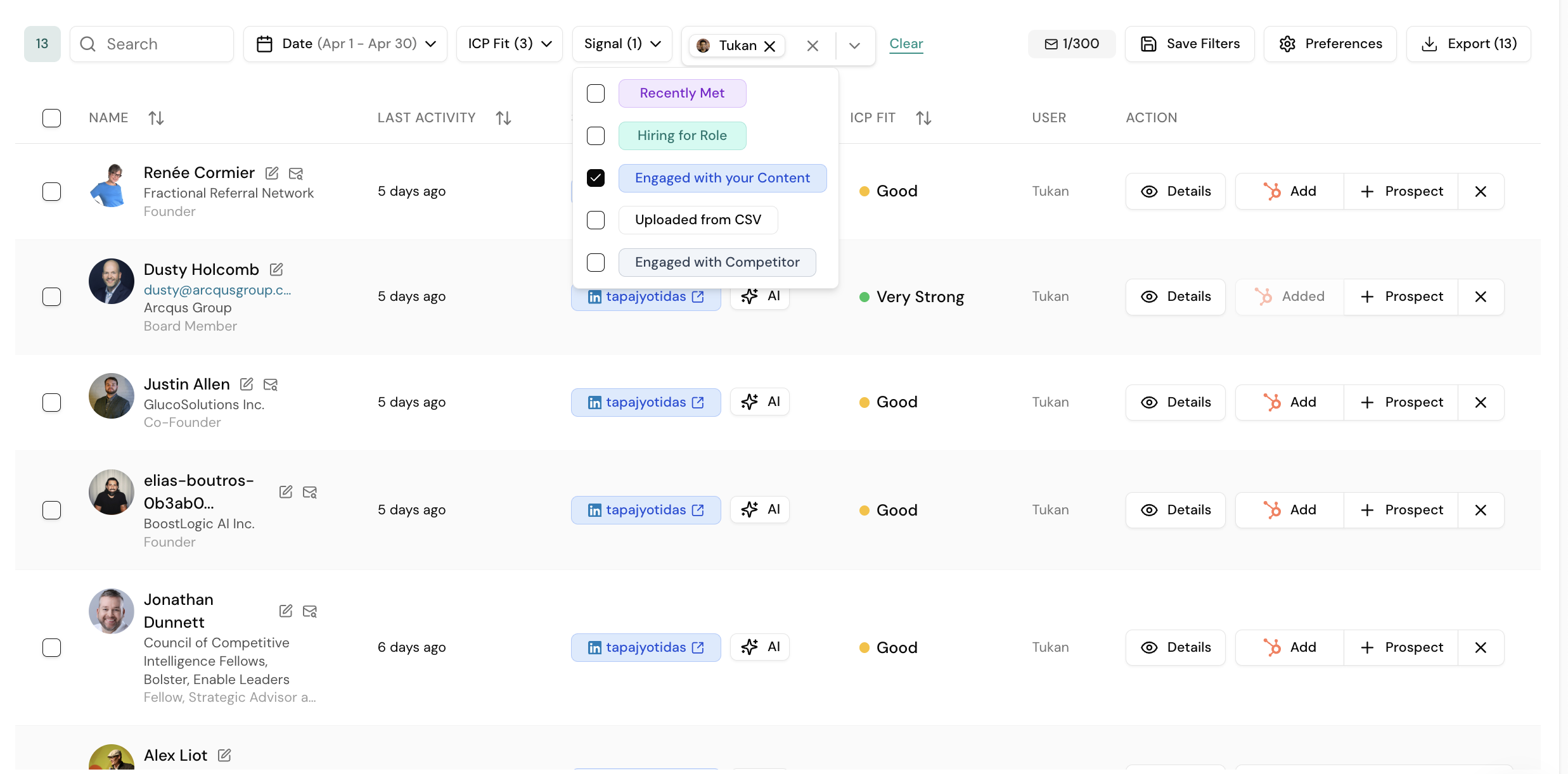This screenshot has width=1568, height=774.
Task: Open the Date range dropdown
Action: [345, 44]
